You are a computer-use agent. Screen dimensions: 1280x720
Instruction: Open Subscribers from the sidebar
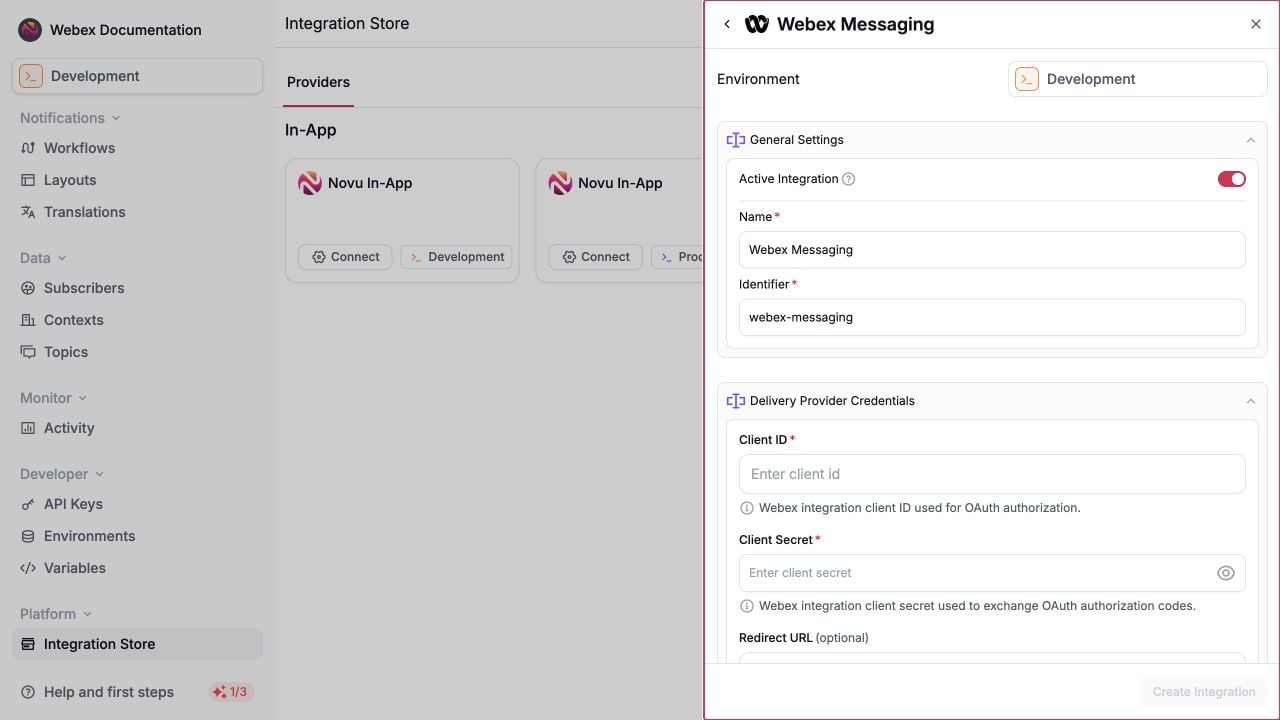138,288
